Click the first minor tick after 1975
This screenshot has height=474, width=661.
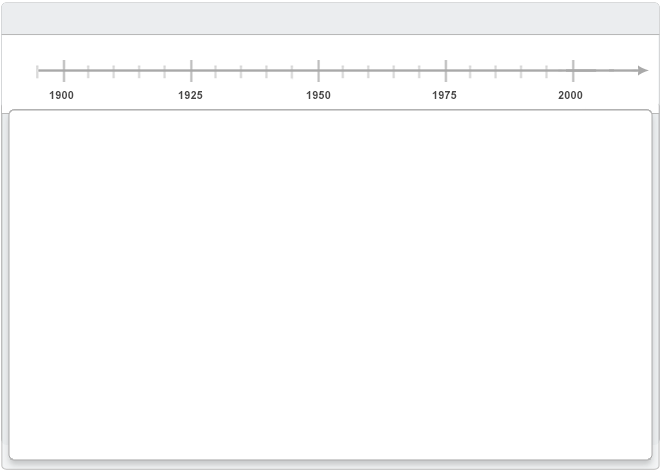(x=470, y=71)
